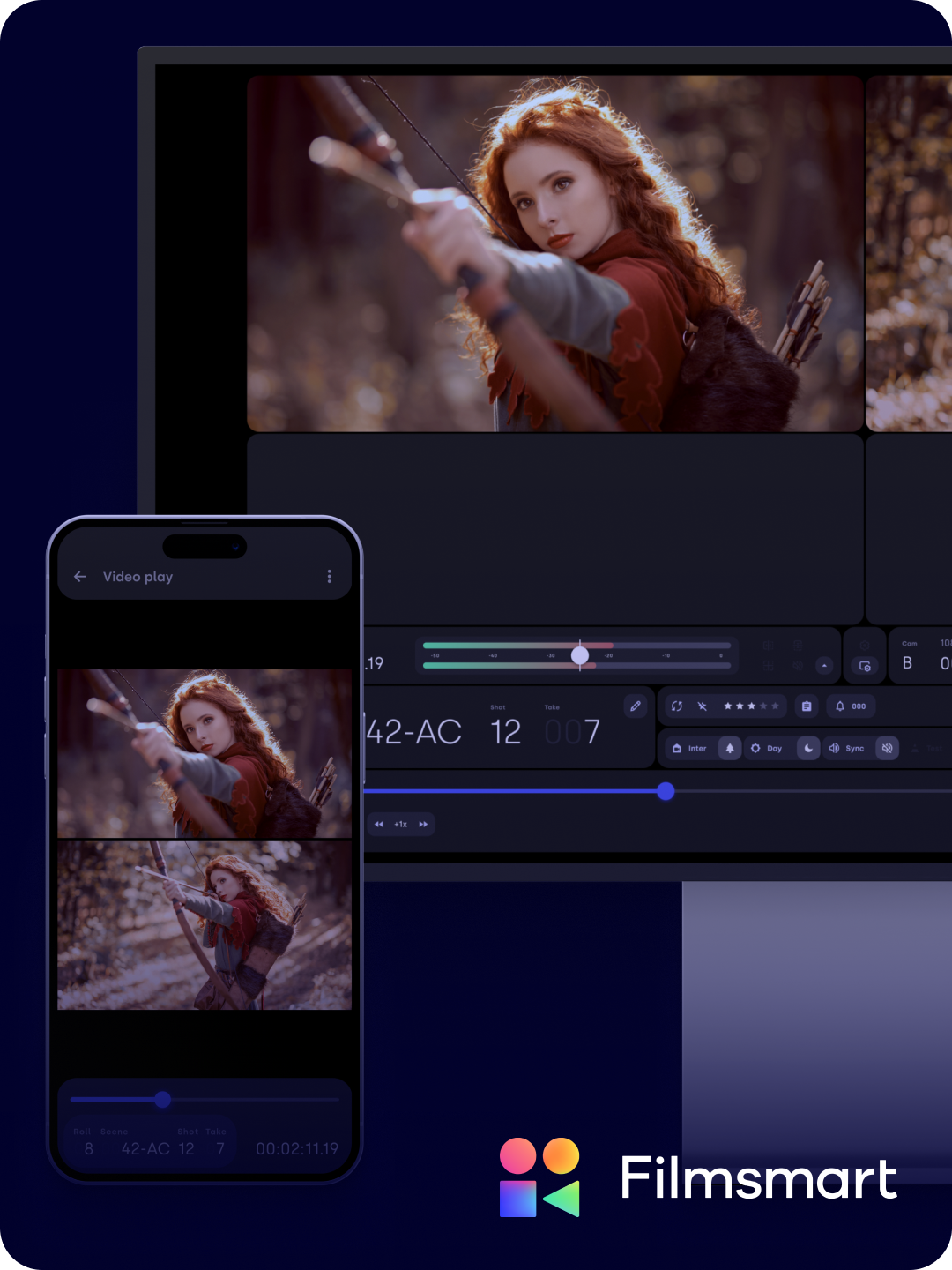
Task: Toggle exterior using the tree icon
Action: point(730,749)
